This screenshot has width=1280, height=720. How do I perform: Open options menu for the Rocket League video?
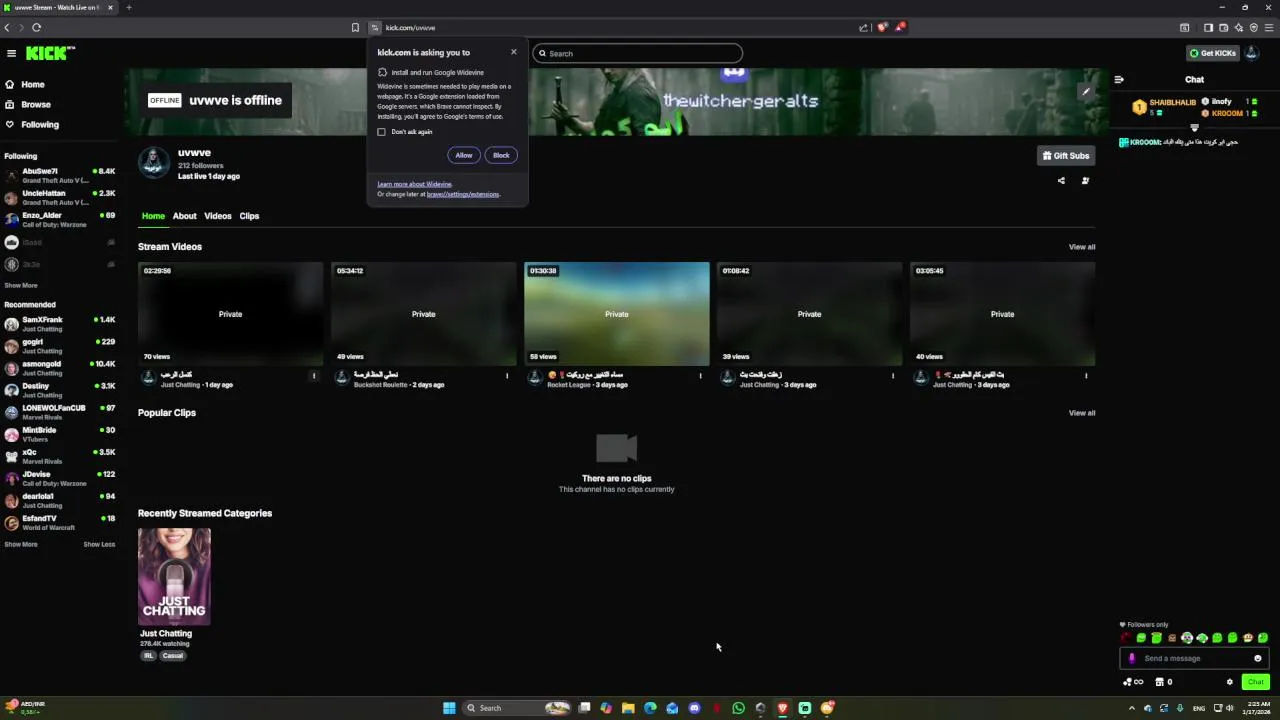[700, 376]
